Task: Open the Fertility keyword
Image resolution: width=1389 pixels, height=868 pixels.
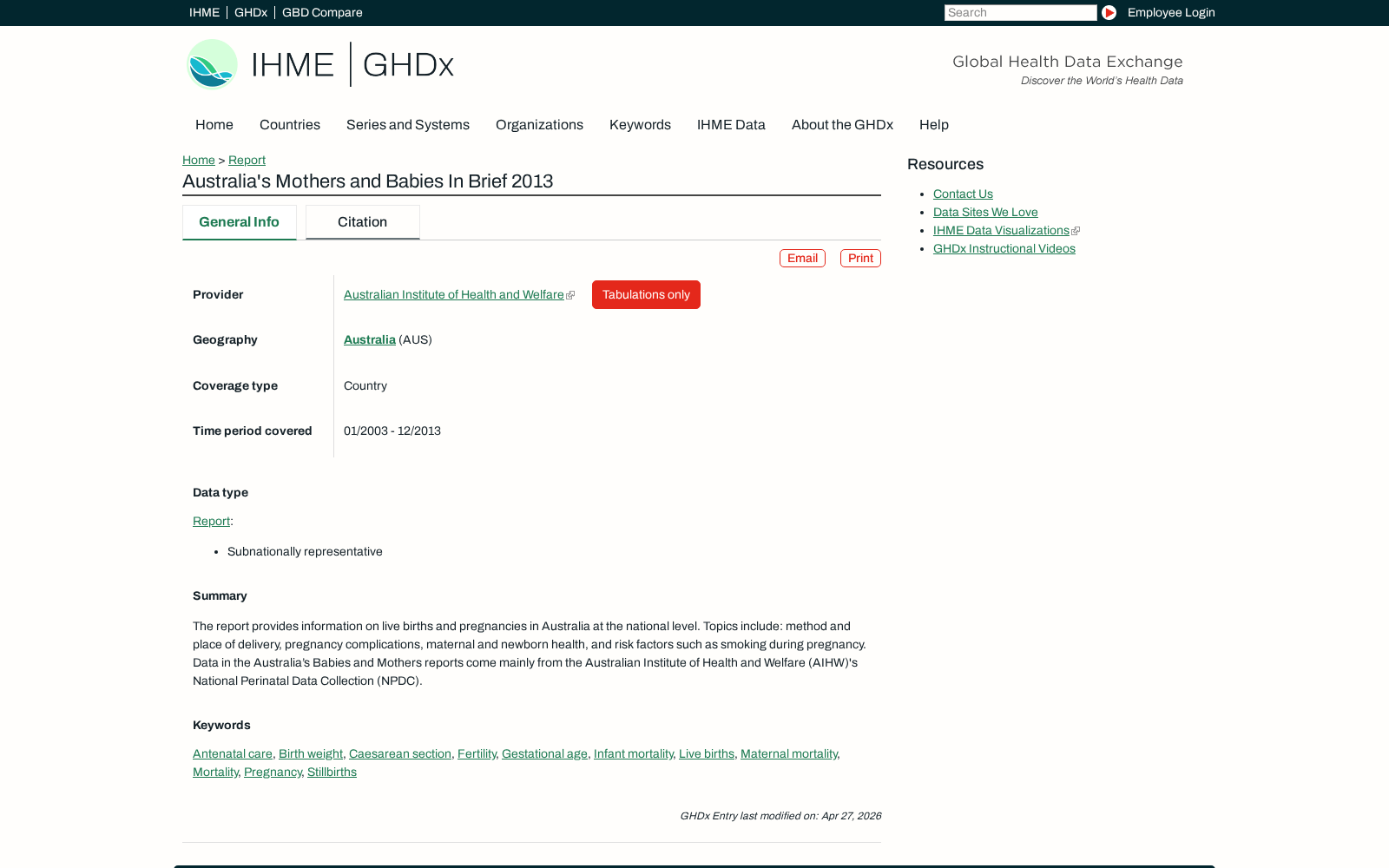Action: pos(477,754)
